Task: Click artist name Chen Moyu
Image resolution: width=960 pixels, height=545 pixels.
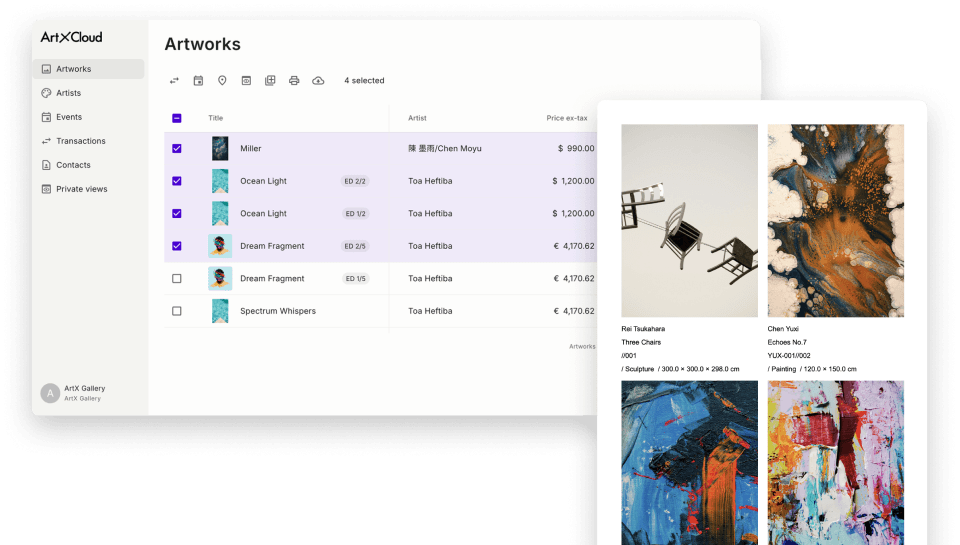Action: [x=445, y=148]
